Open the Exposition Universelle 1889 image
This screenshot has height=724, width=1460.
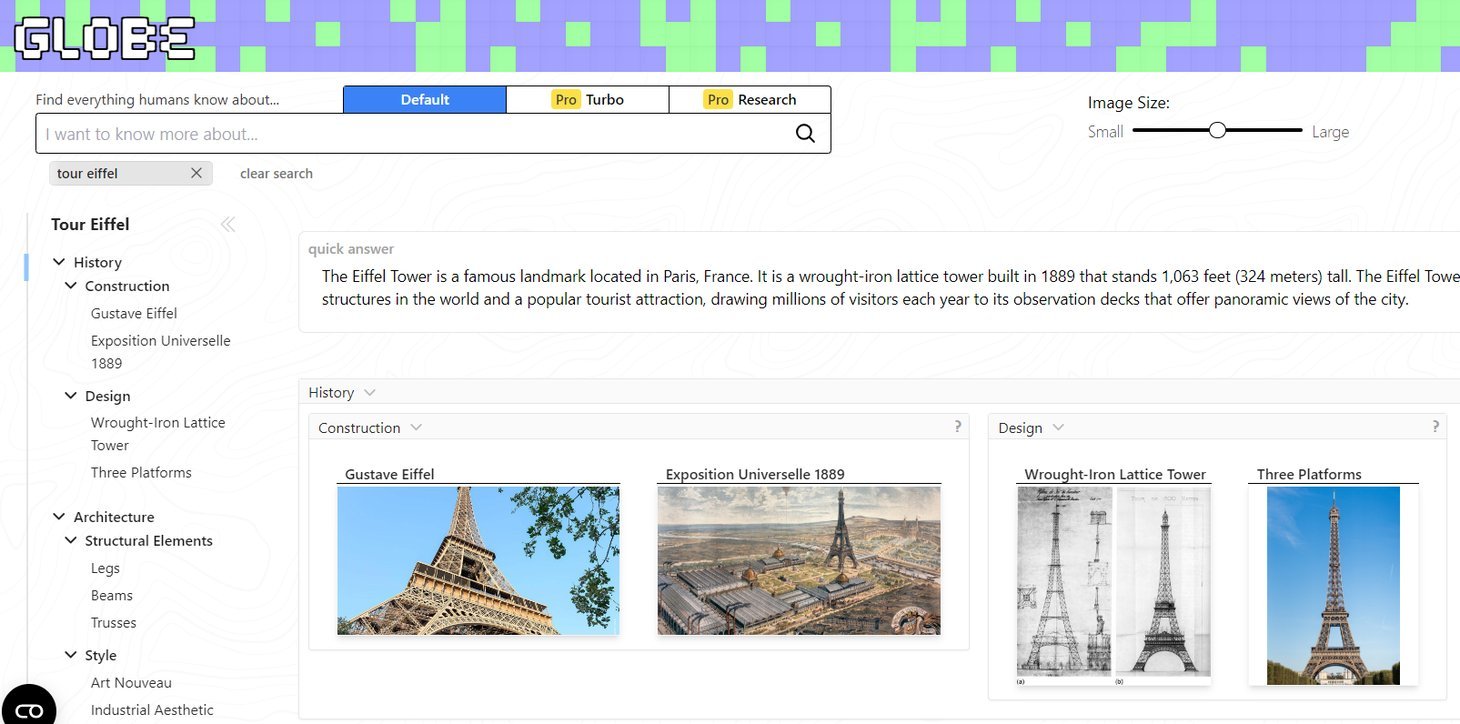coord(798,560)
